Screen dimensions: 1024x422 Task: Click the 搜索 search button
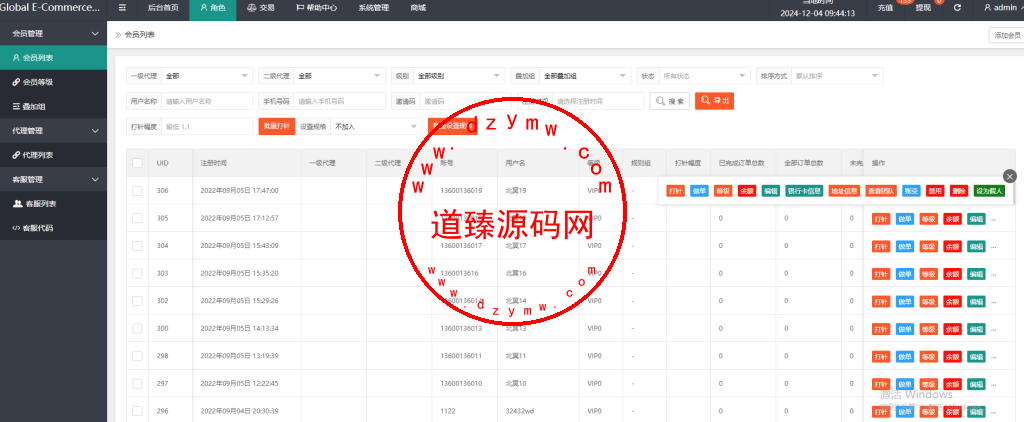point(669,101)
